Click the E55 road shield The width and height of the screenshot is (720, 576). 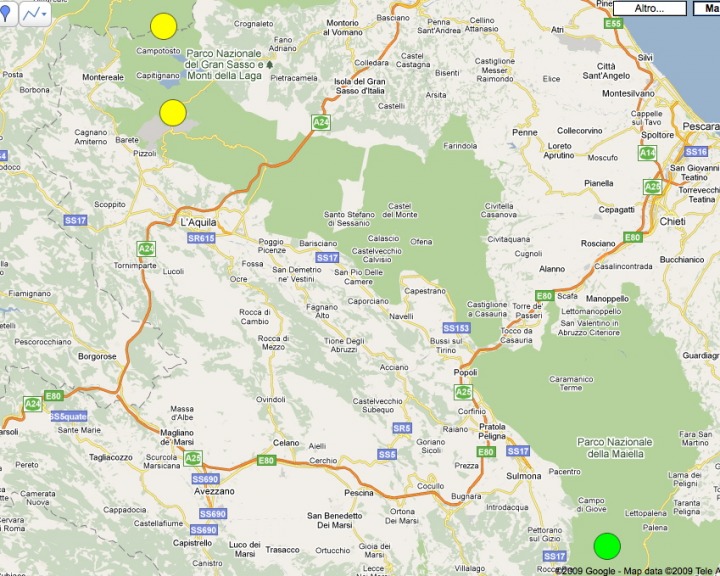coord(613,23)
